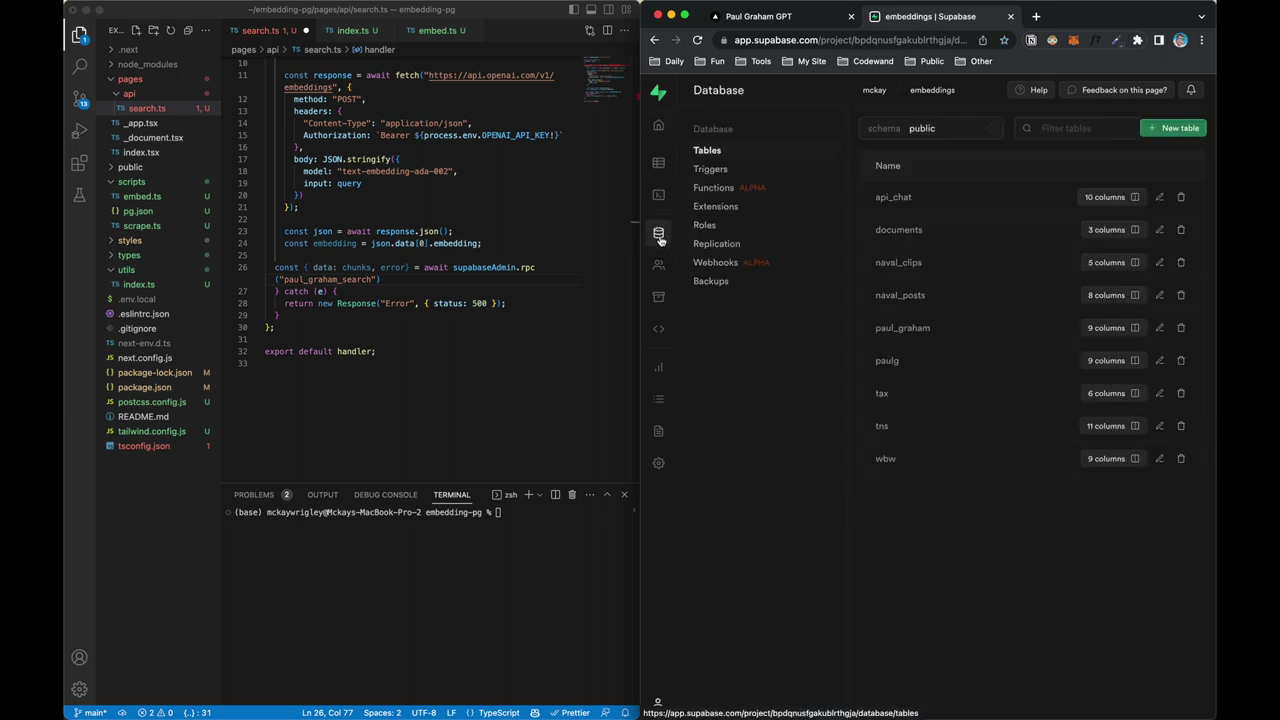Viewport: 1280px width, 720px height.
Task: Click the New table button
Action: 1173,128
